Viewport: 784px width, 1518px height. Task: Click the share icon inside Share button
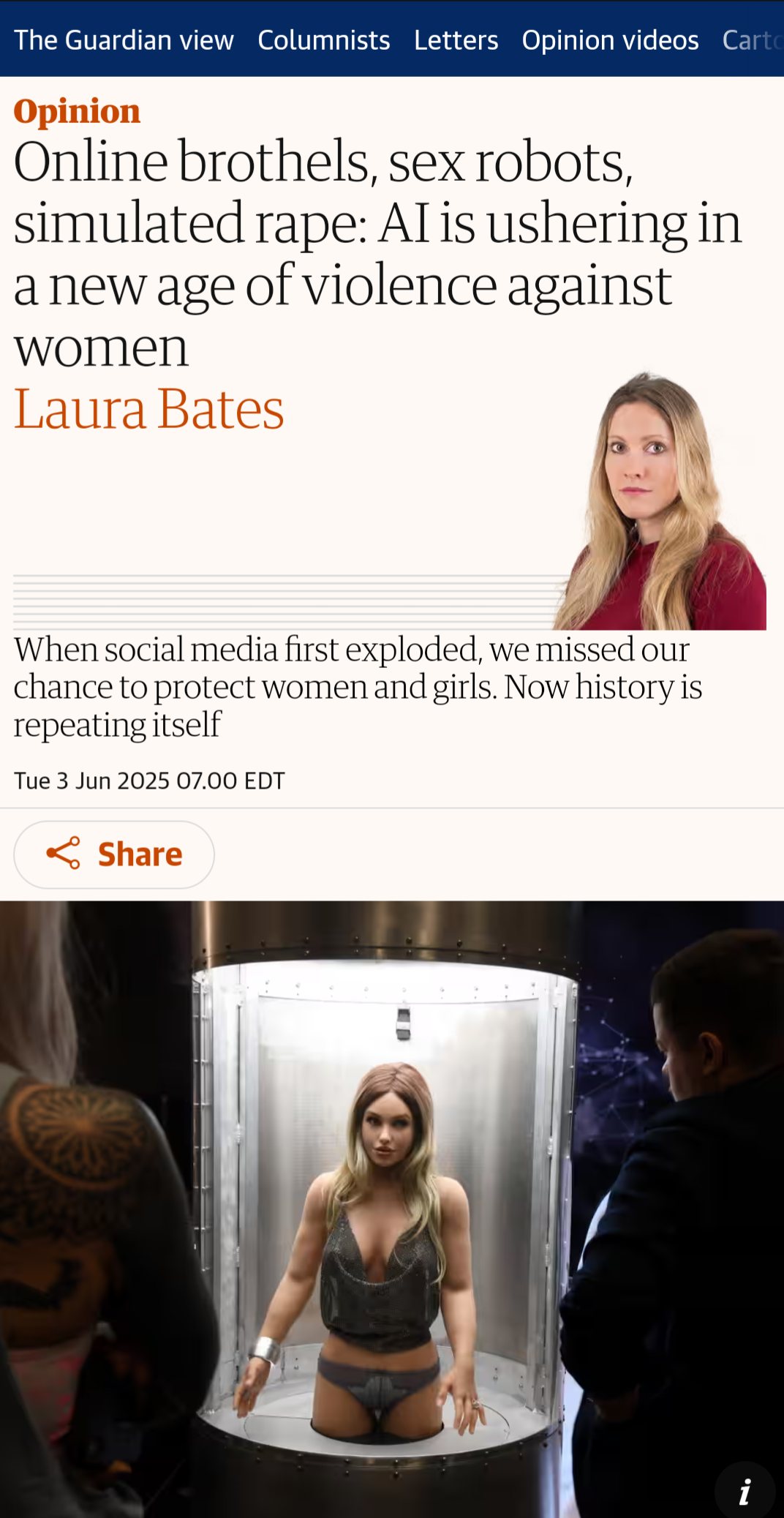[x=63, y=854]
